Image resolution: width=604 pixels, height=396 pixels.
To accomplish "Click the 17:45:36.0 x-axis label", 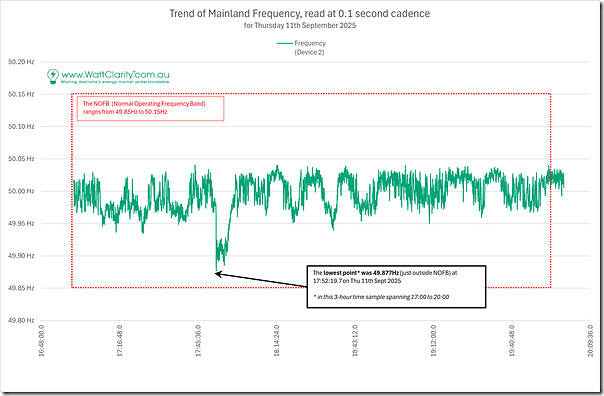I will click(198, 341).
